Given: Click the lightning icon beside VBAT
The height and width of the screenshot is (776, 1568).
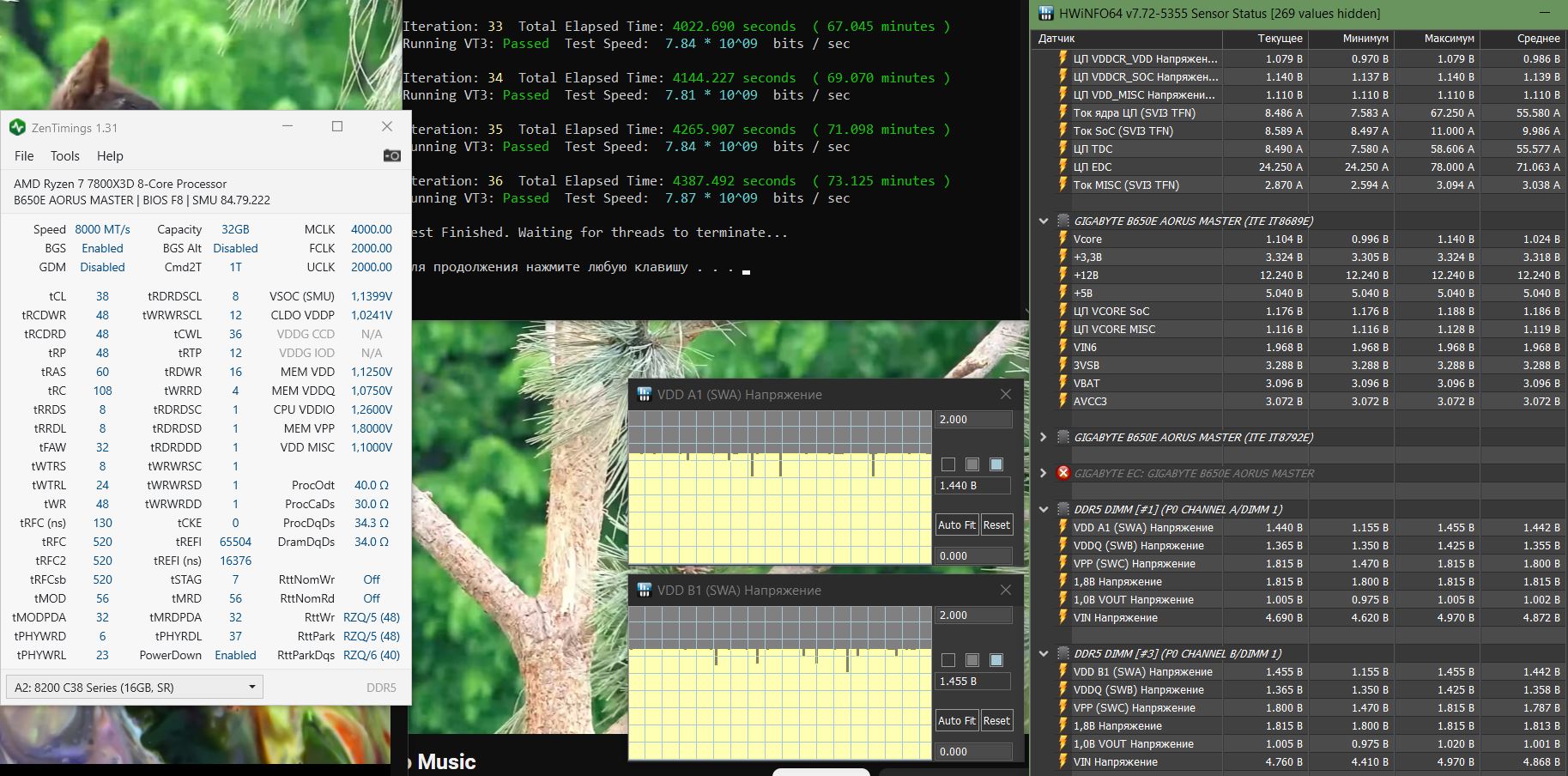Looking at the screenshot, I should click(x=1063, y=383).
